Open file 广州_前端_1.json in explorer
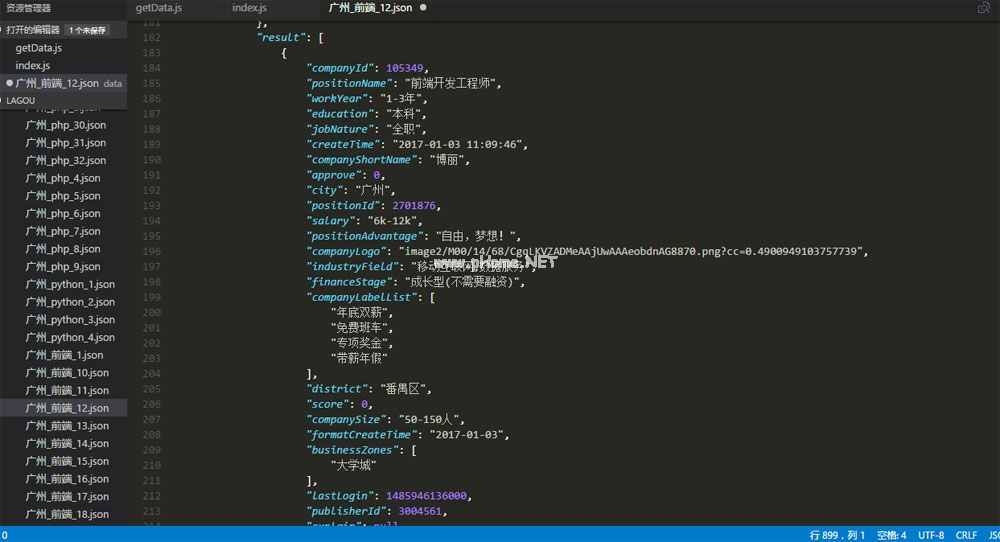Screen dimensions: 1000x542 click(64, 355)
